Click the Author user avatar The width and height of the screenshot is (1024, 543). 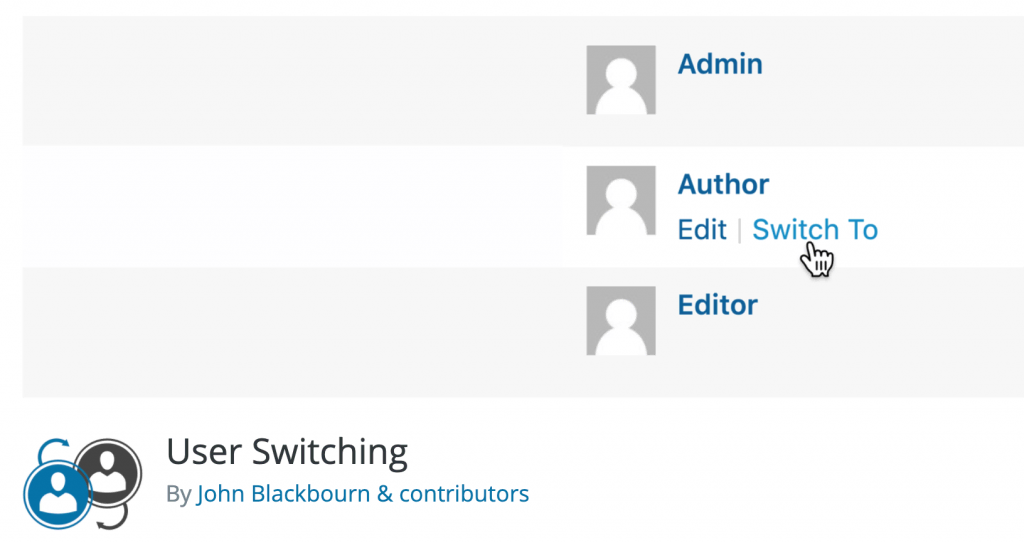pyautogui.click(x=620, y=200)
